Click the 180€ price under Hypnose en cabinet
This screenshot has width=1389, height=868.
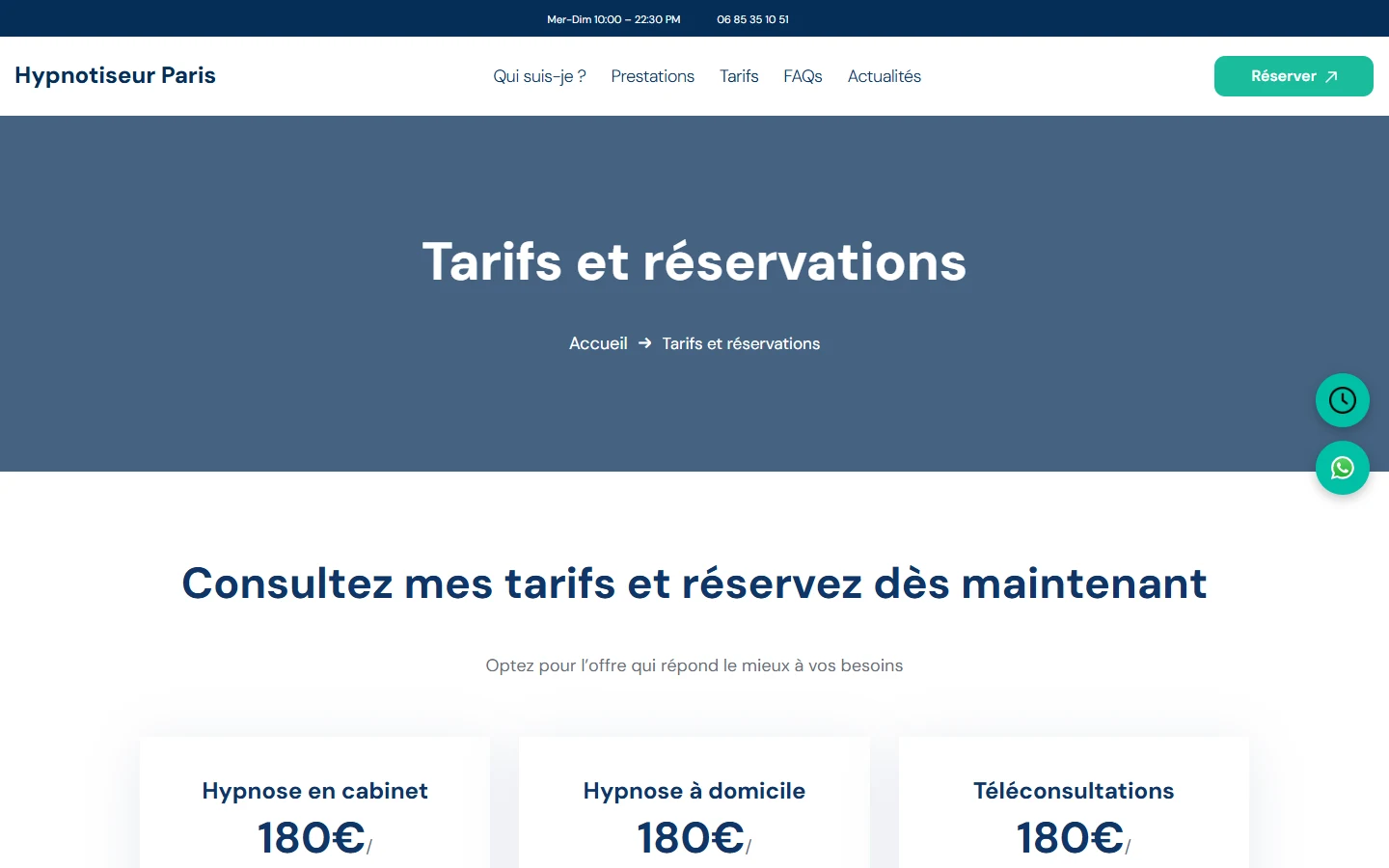tap(312, 837)
